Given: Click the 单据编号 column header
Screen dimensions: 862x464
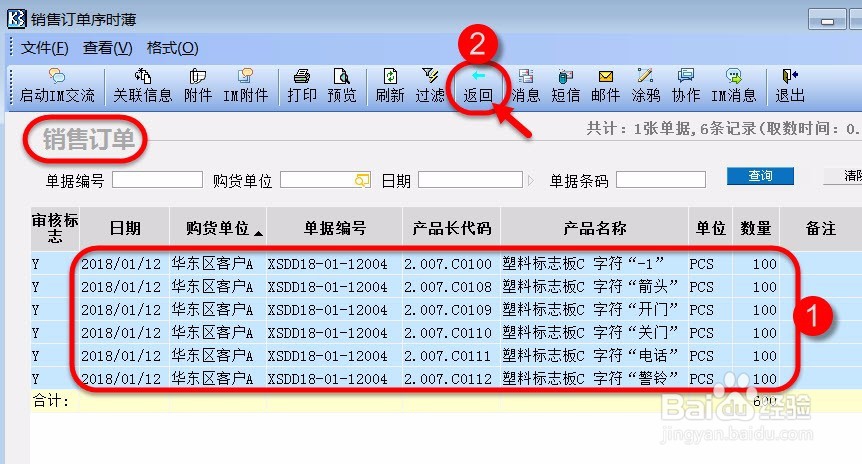Looking at the screenshot, I should point(335,228).
